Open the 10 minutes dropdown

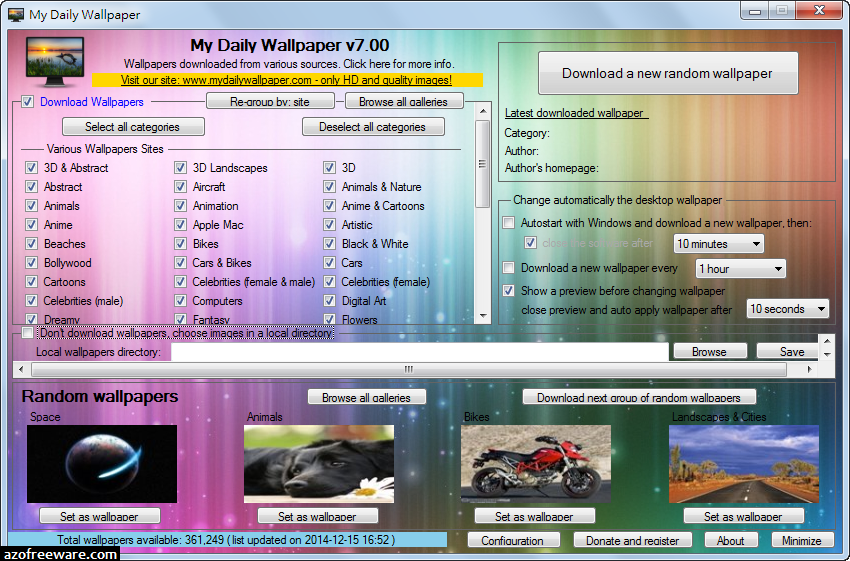pos(718,244)
